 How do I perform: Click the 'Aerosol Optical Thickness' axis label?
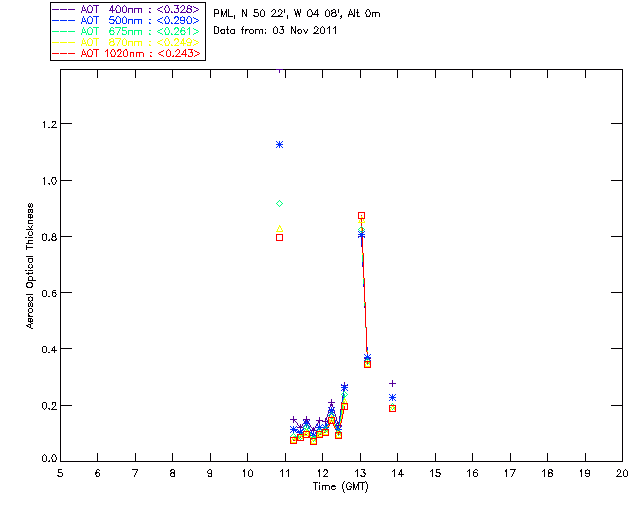[x=30, y=266]
